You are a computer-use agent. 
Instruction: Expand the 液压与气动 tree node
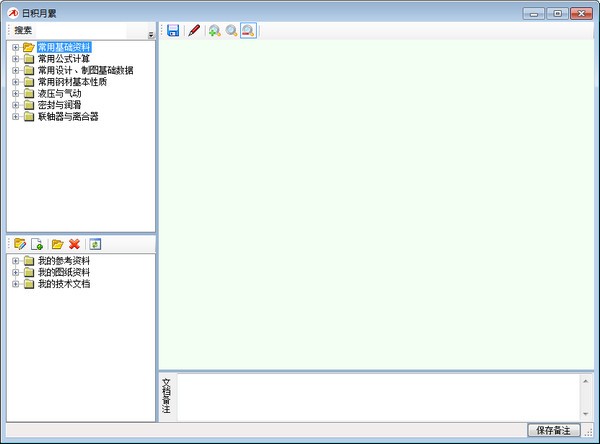coord(15,93)
